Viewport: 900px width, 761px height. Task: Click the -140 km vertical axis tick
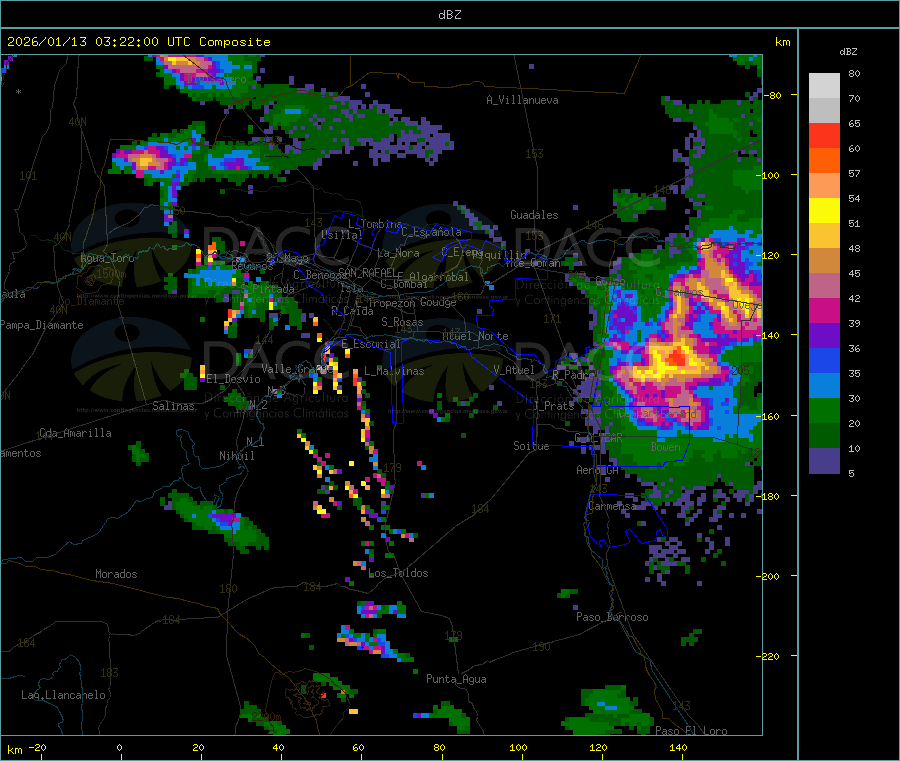[770, 336]
